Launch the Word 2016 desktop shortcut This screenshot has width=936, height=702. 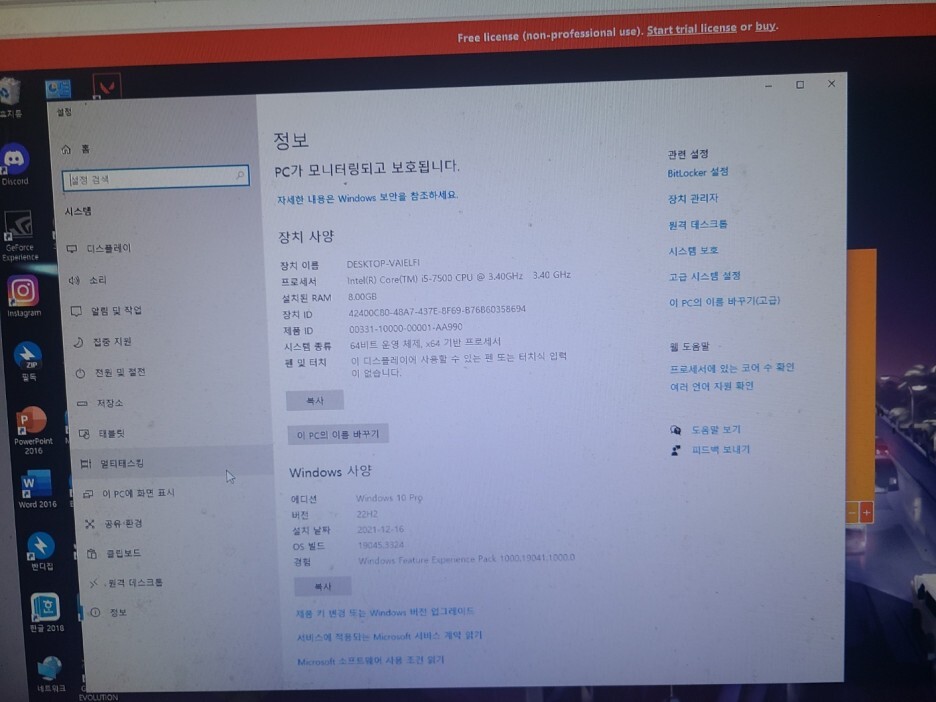coord(37,488)
